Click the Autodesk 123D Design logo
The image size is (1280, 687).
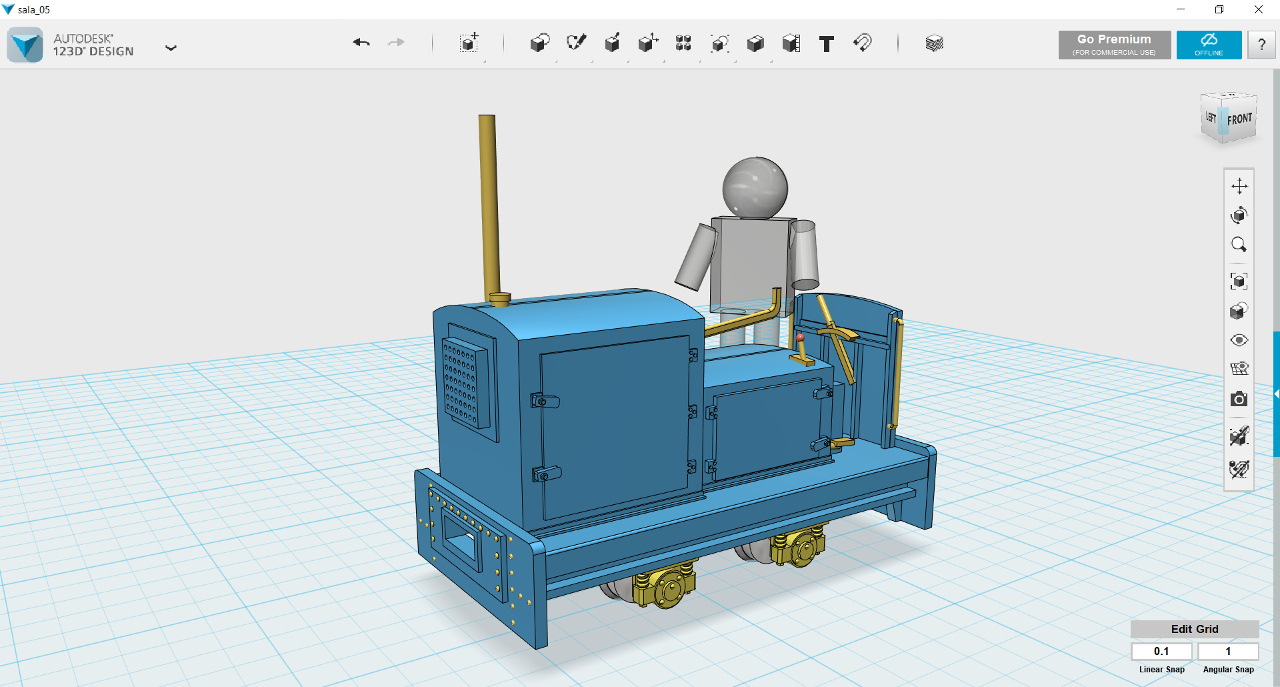pos(25,45)
